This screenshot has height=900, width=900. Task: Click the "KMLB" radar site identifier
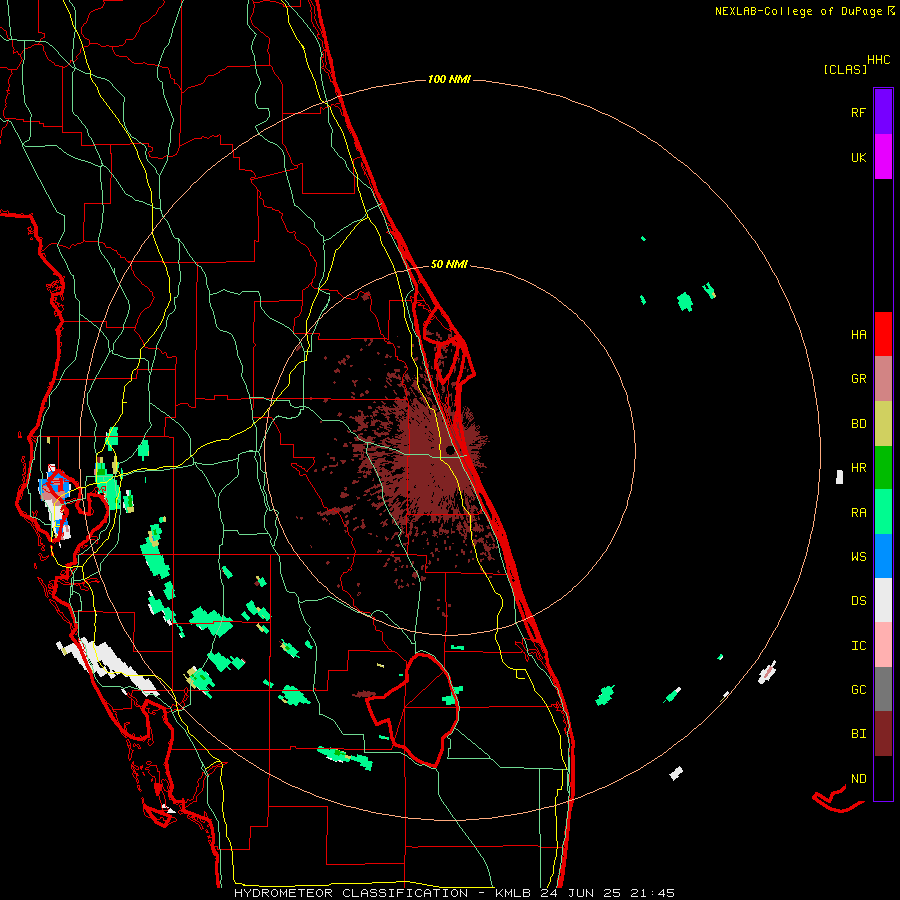click(x=513, y=893)
